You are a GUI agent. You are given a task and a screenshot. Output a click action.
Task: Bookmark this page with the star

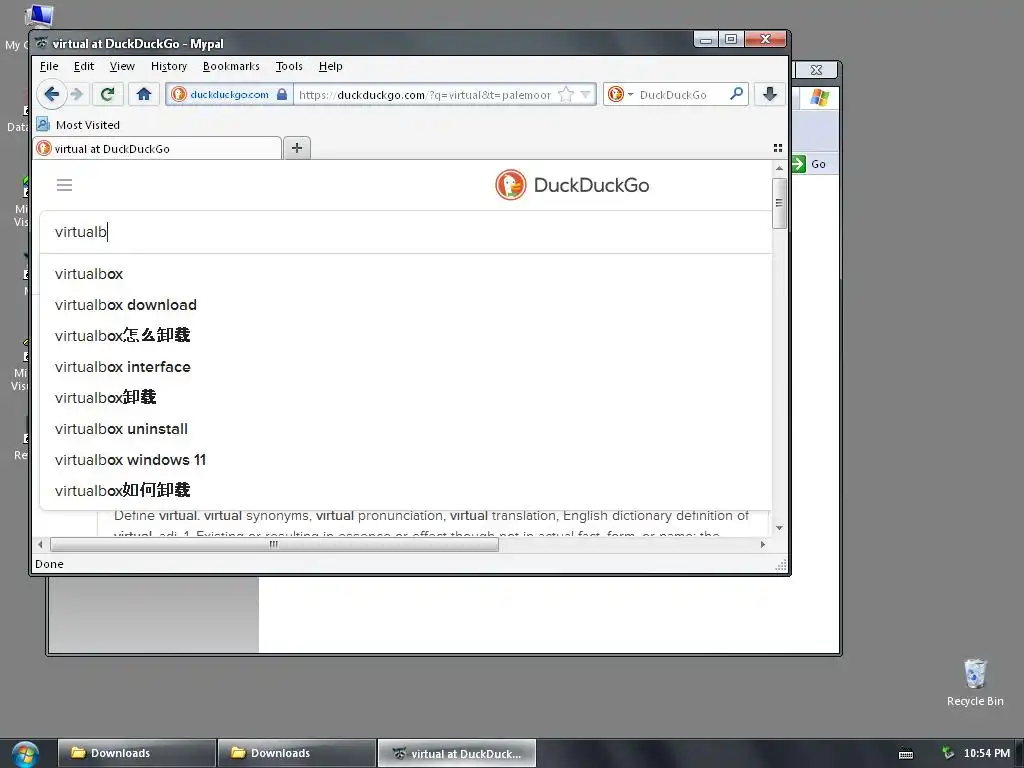coord(566,95)
